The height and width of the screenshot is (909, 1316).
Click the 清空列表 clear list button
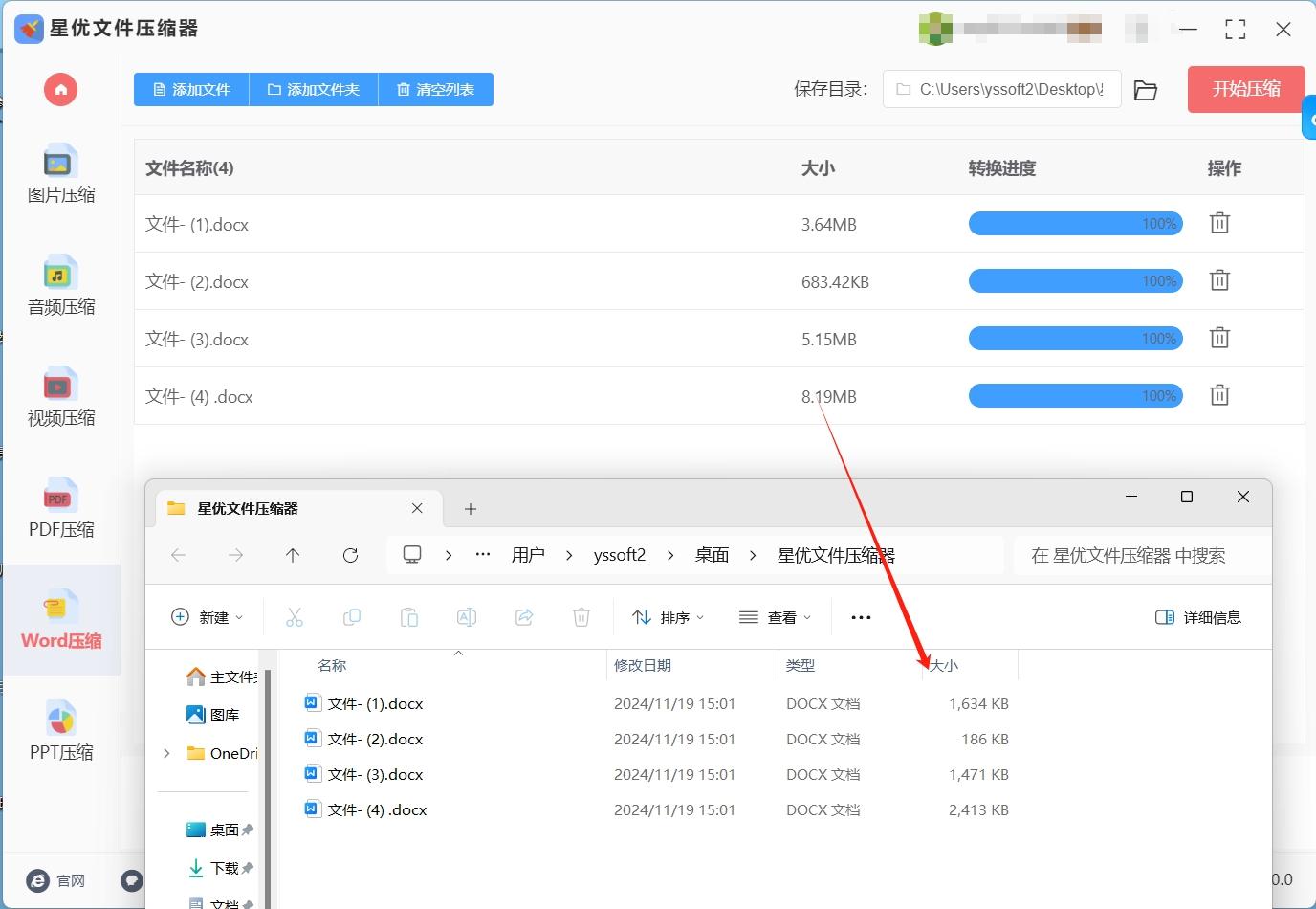pyautogui.click(x=436, y=90)
